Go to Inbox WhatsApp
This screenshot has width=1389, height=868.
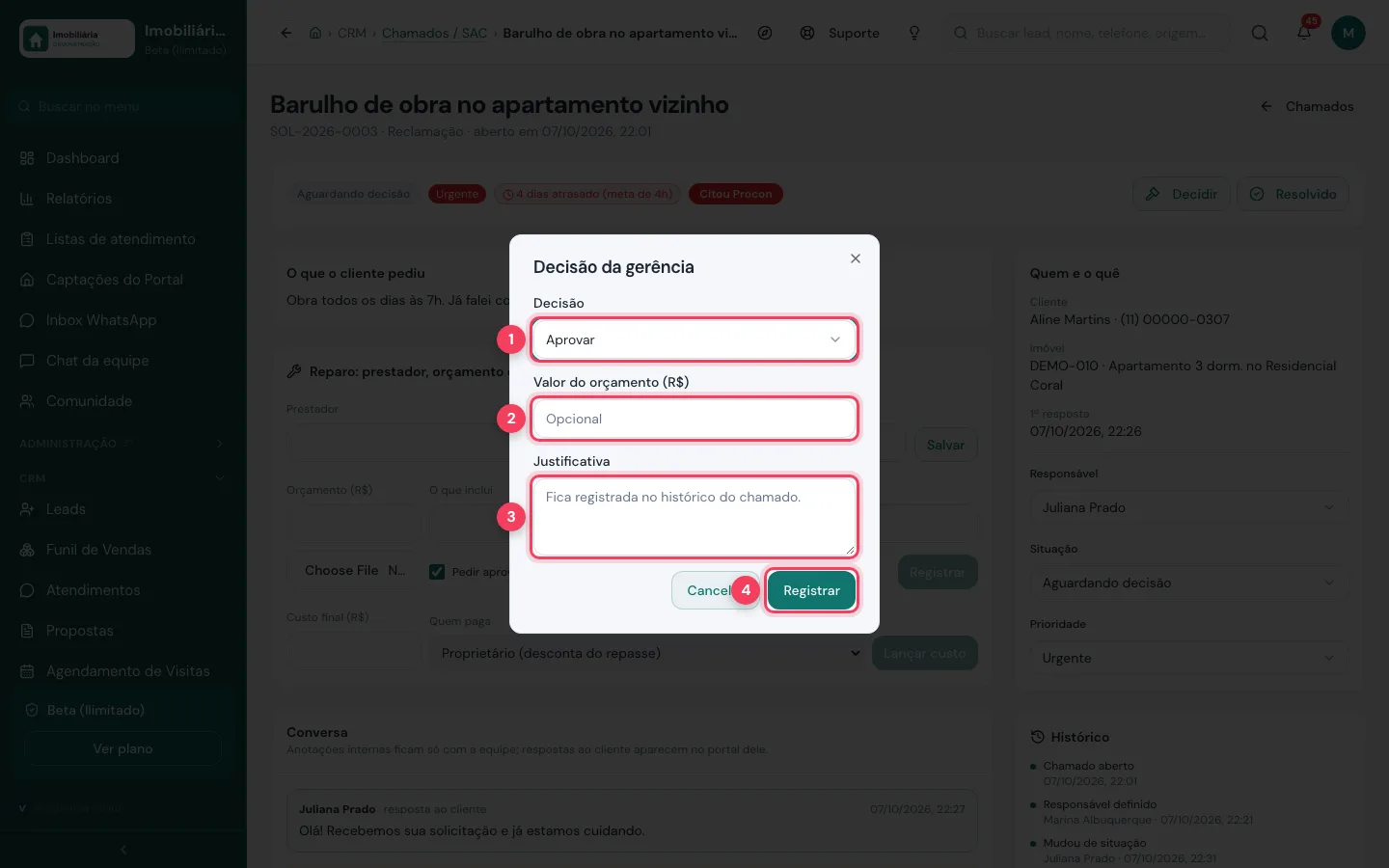(123, 320)
